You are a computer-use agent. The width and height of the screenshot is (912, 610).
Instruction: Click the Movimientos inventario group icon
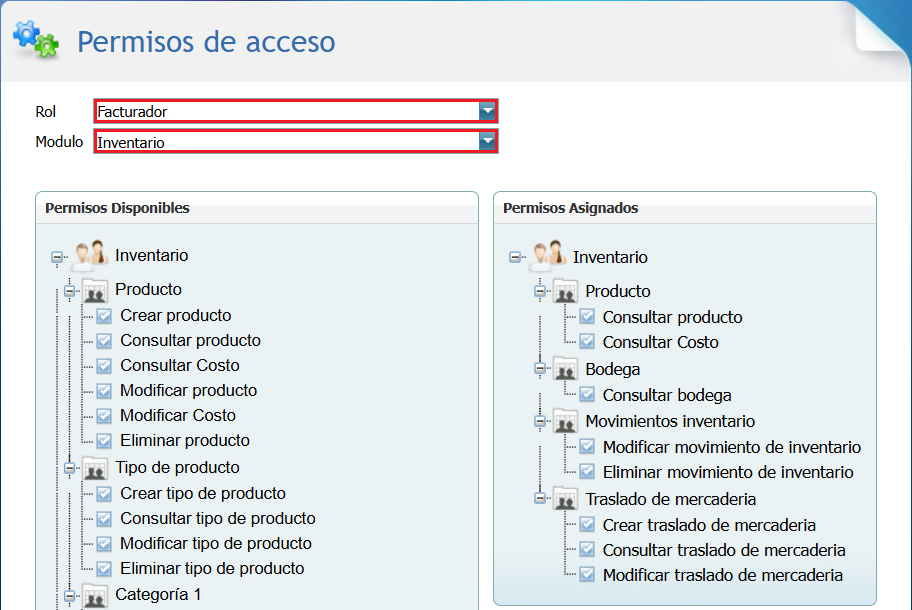point(565,420)
